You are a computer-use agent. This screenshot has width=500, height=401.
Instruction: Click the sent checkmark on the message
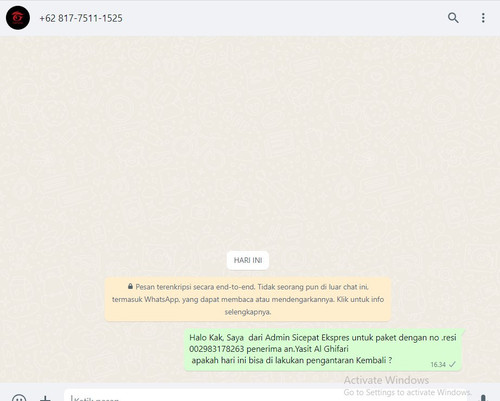click(x=452, y=364)
